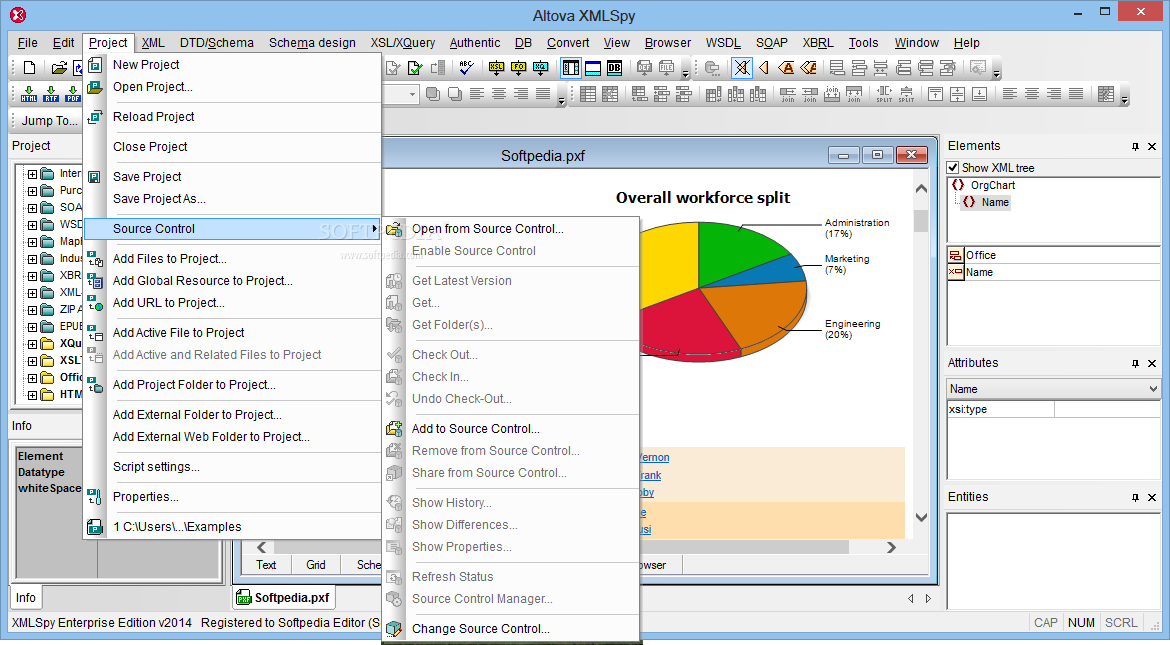
Task: Click the Open Project folder icon in menu
Action: pos(95,87)
